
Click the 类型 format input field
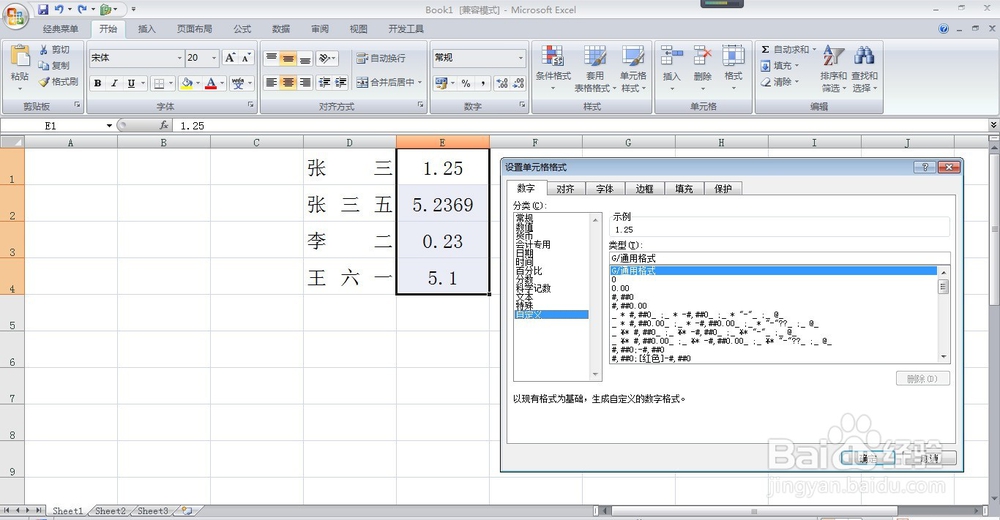tap(779, 258)
